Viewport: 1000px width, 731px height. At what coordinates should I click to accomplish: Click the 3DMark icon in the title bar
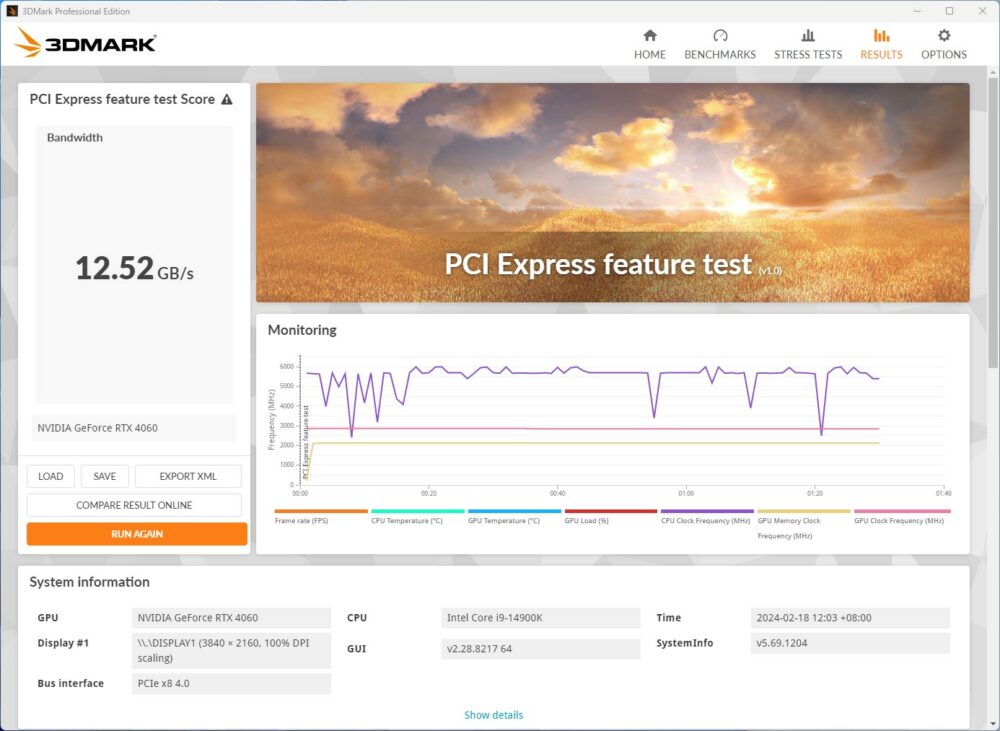pos(10,10)
